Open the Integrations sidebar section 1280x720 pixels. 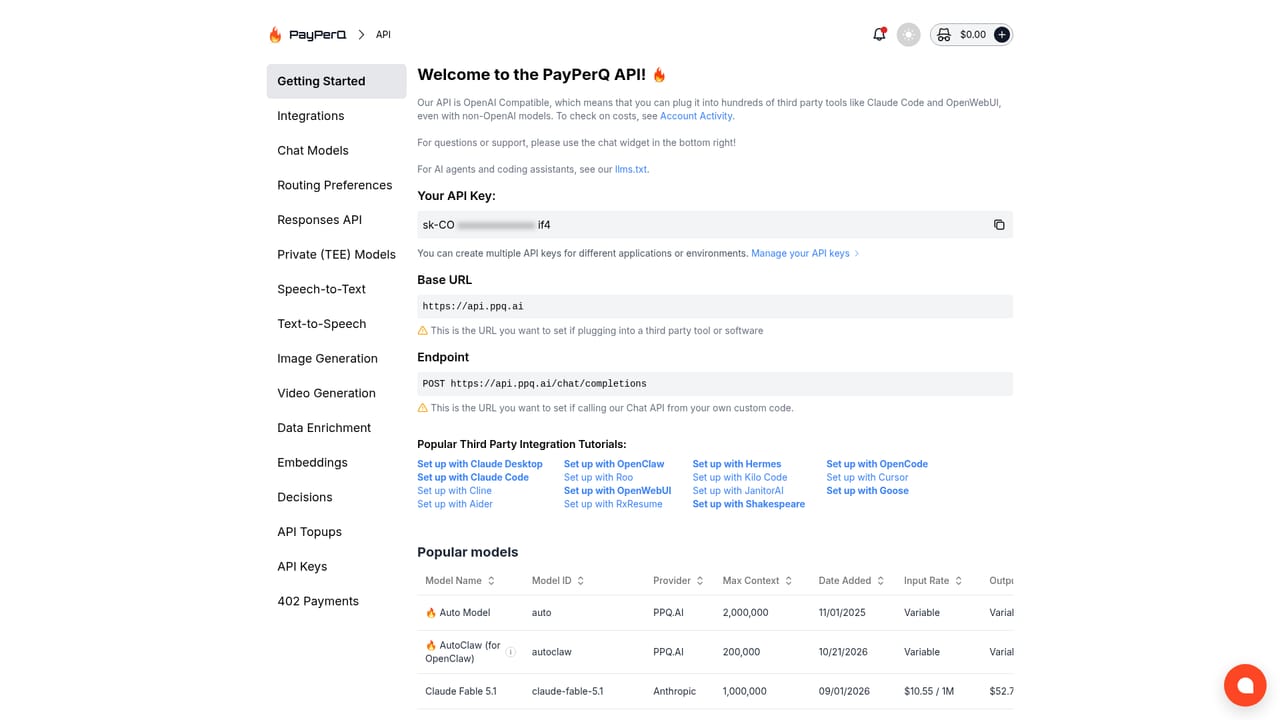coord(336,116)
